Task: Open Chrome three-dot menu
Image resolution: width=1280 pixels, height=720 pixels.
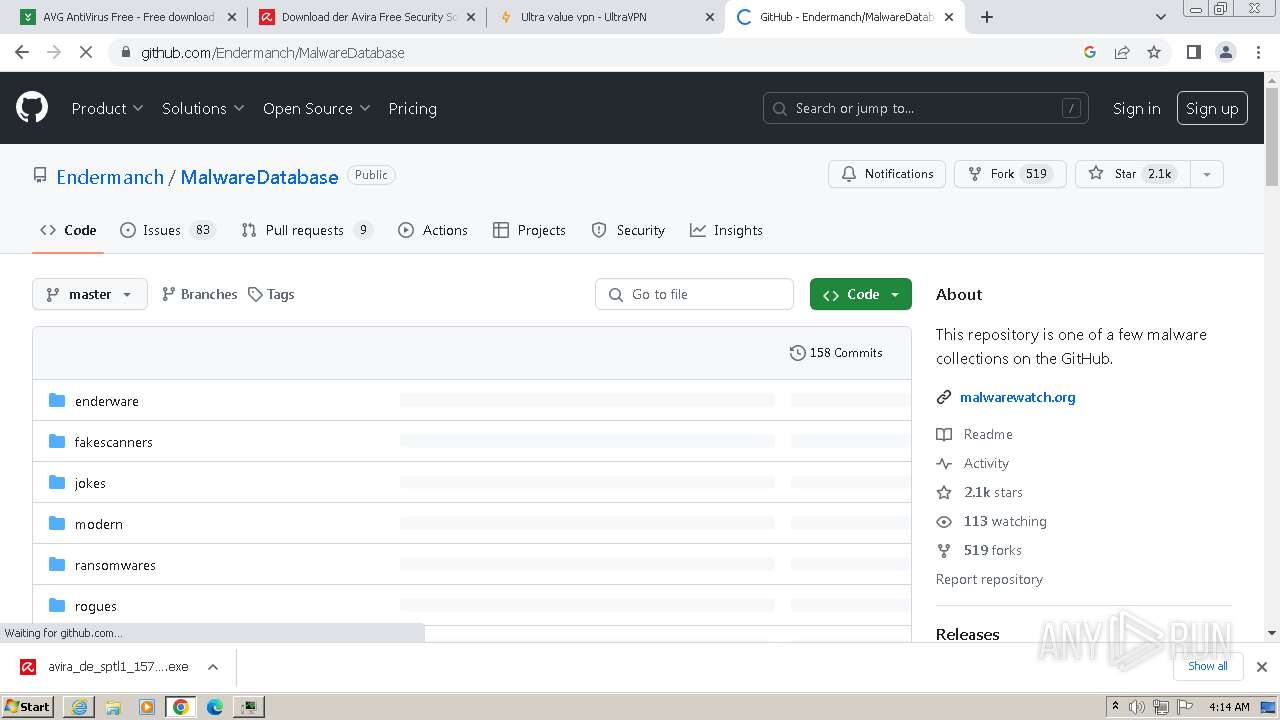Action: pos(1258,52)
